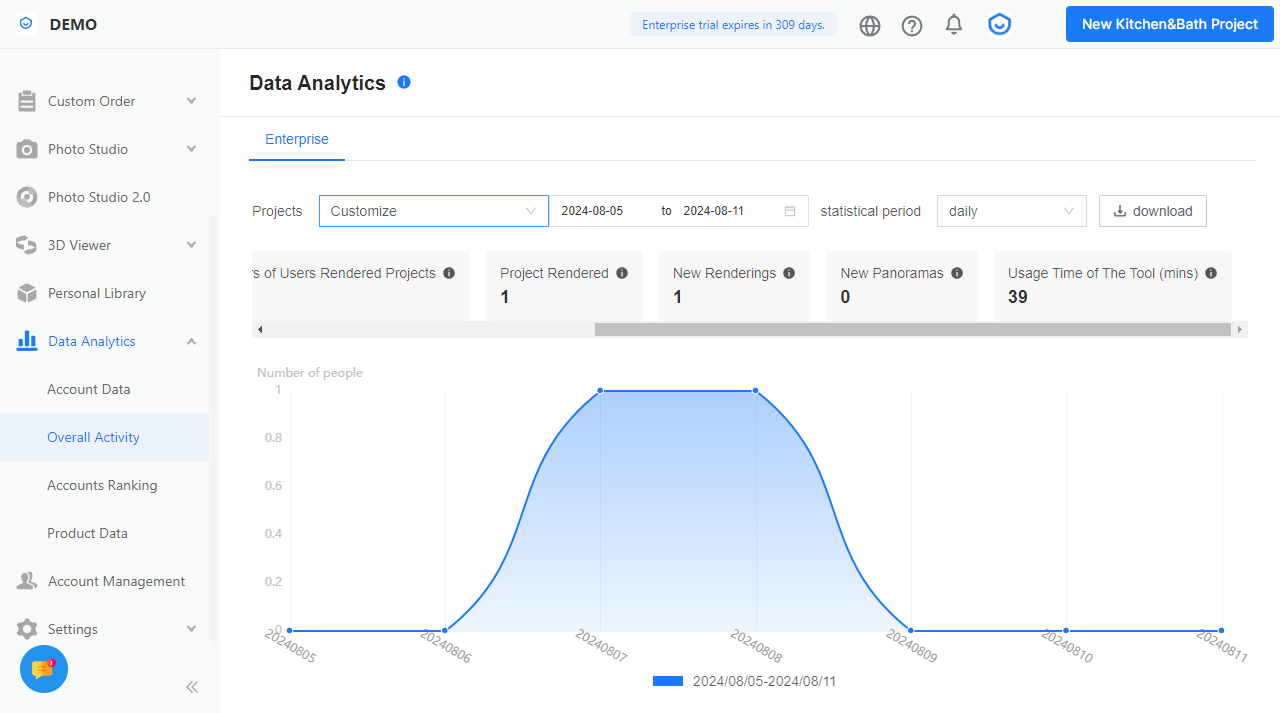The image size is (1280, 713).
Task: Click the globe language icon
Action: pyautogui.click(x=870, y=25)
